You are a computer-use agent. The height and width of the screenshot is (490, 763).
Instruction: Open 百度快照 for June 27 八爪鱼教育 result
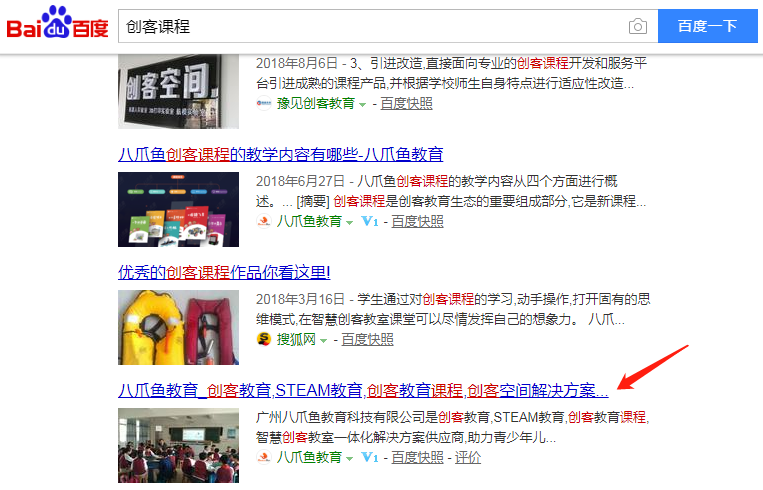point(418,221)
